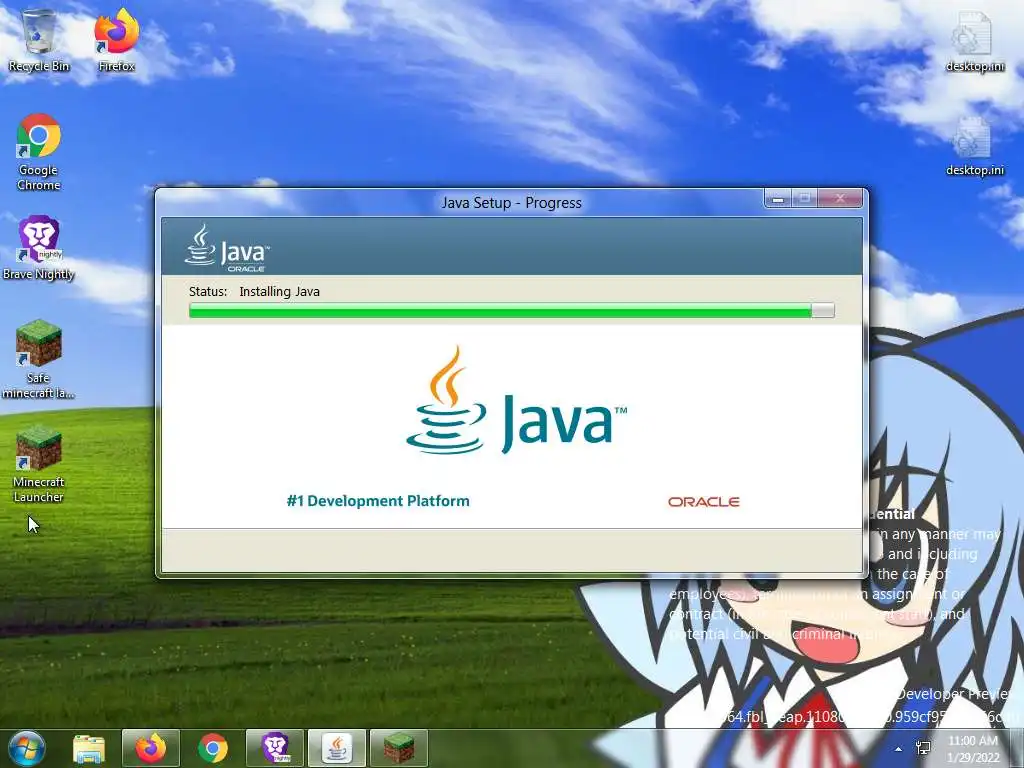Select the lower desktop.ini file icon
The image size is (1024, 768).
click(x=975, y=146)
